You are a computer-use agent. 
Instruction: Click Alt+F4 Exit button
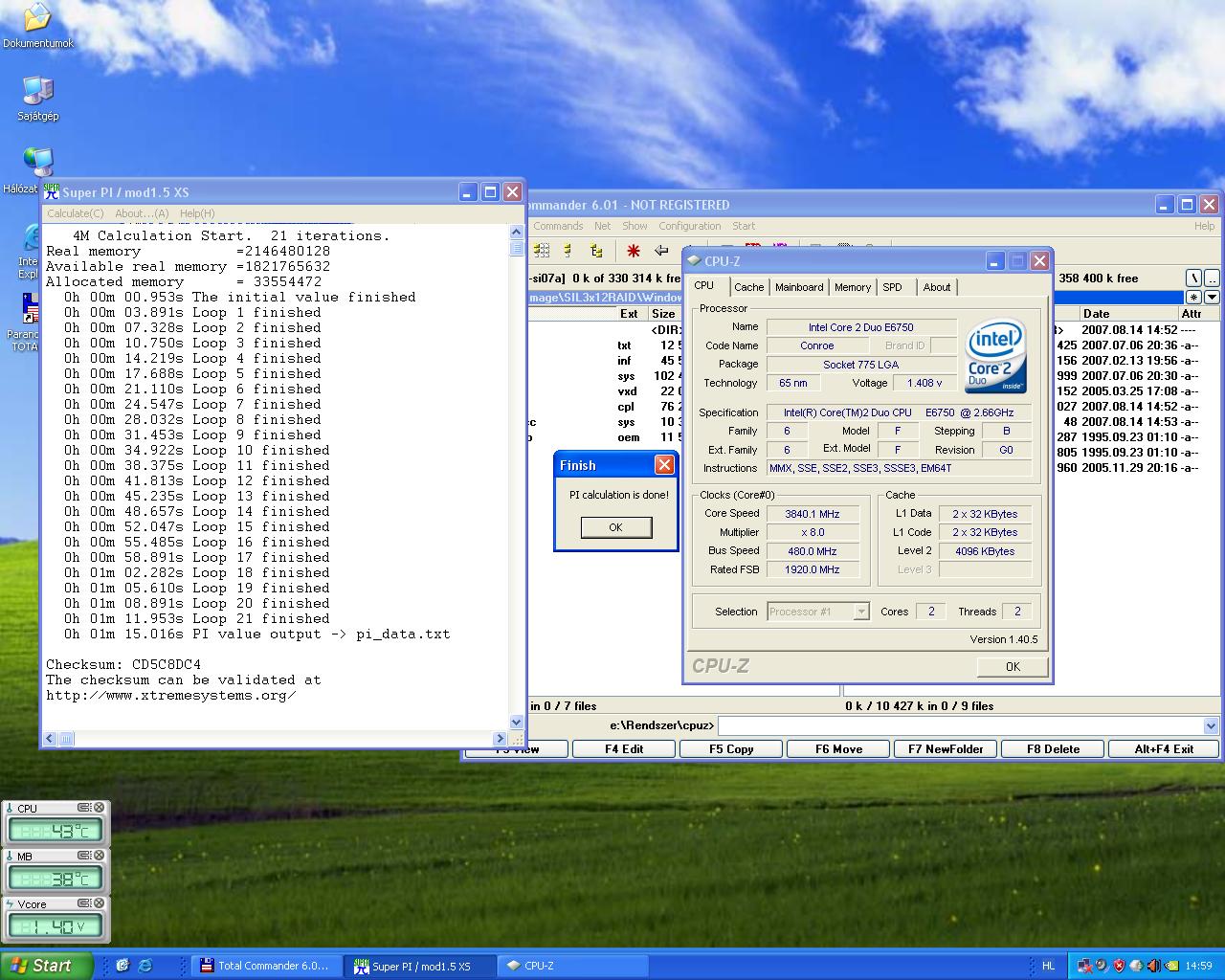coord(1164,749)
